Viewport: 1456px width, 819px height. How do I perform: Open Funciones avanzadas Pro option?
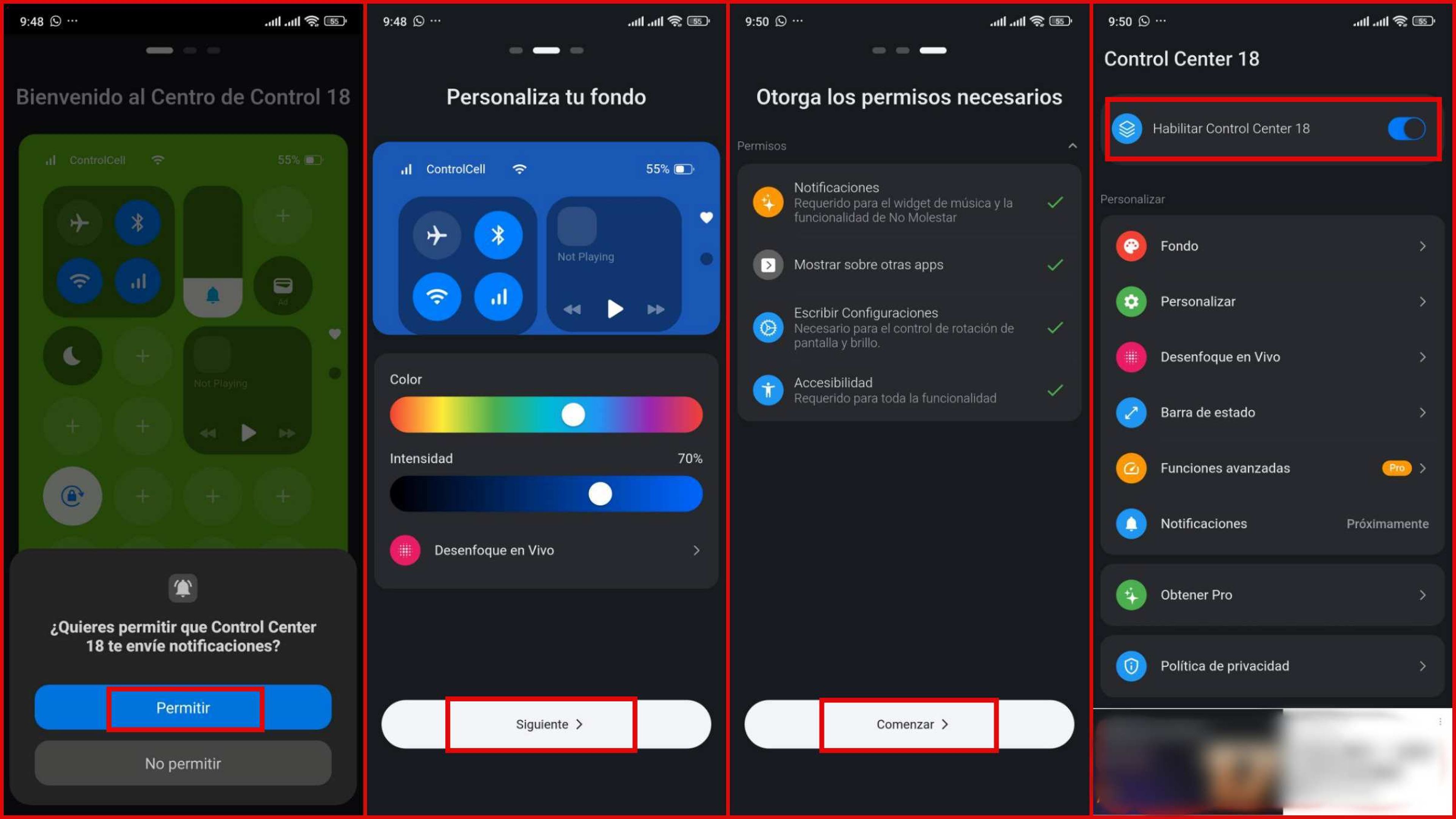[x=1270, y=467]
